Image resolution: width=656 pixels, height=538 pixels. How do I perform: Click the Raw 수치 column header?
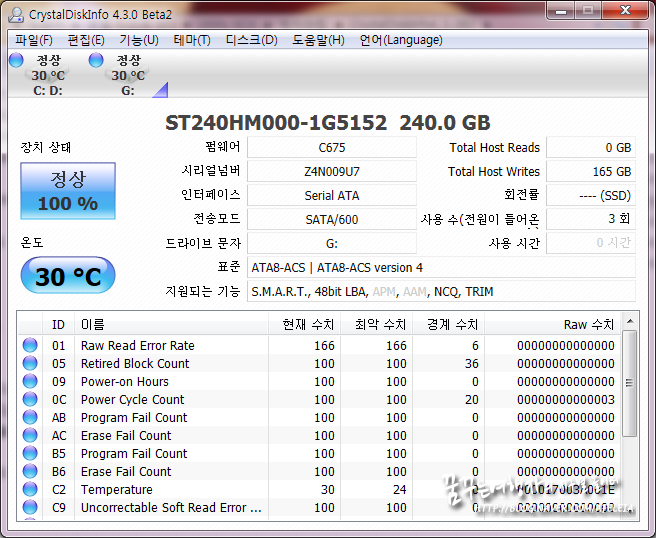tap(553, 324)
